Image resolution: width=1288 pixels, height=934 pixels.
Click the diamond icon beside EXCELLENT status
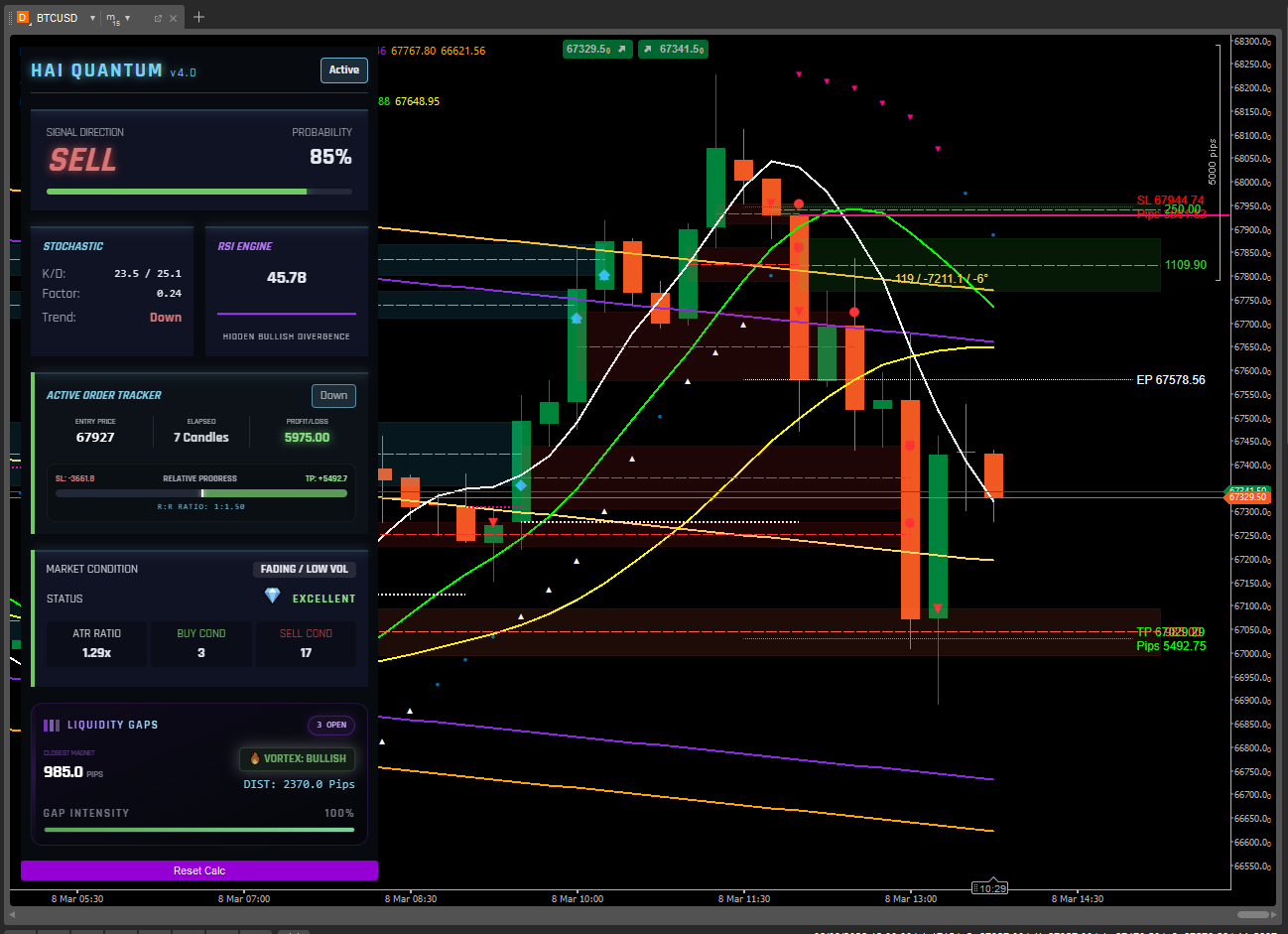tap(272, 596)
